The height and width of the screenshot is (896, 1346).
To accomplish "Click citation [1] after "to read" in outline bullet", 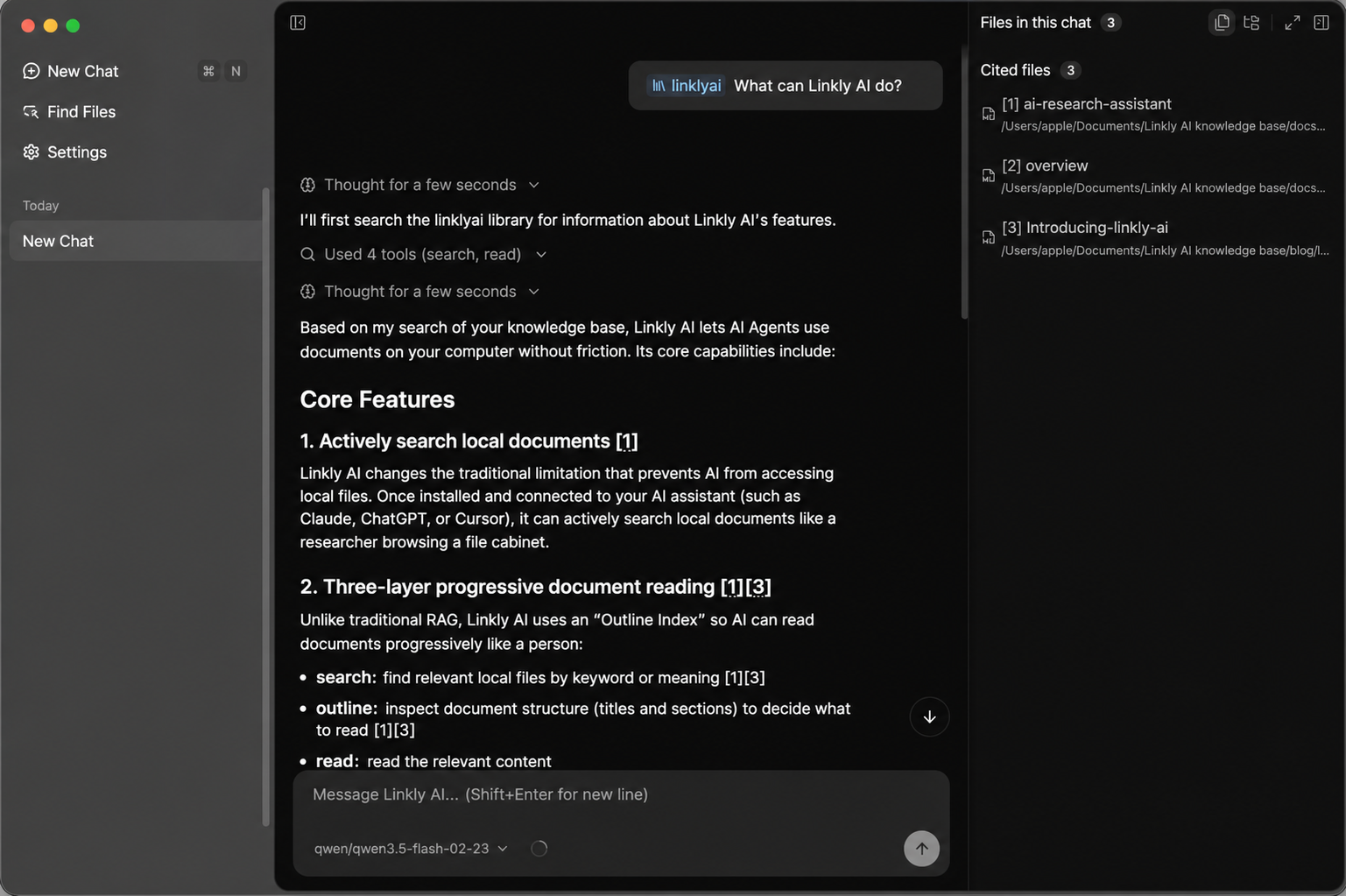I will point(384,730).
